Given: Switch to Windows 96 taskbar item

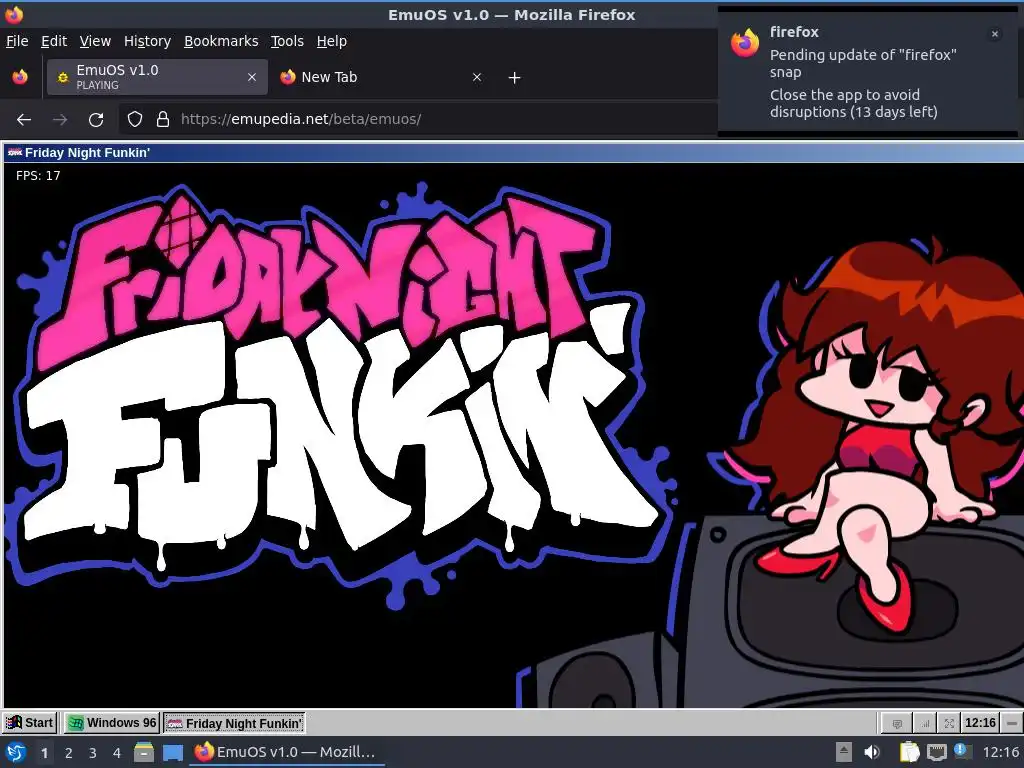Looking at the screenshot, I should click(112, 723).
